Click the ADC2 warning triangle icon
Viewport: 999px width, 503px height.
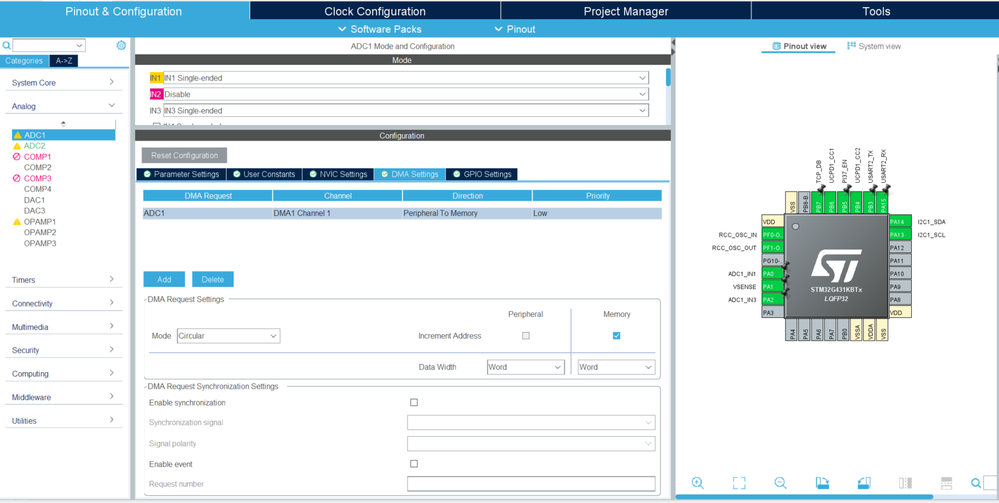17,146
